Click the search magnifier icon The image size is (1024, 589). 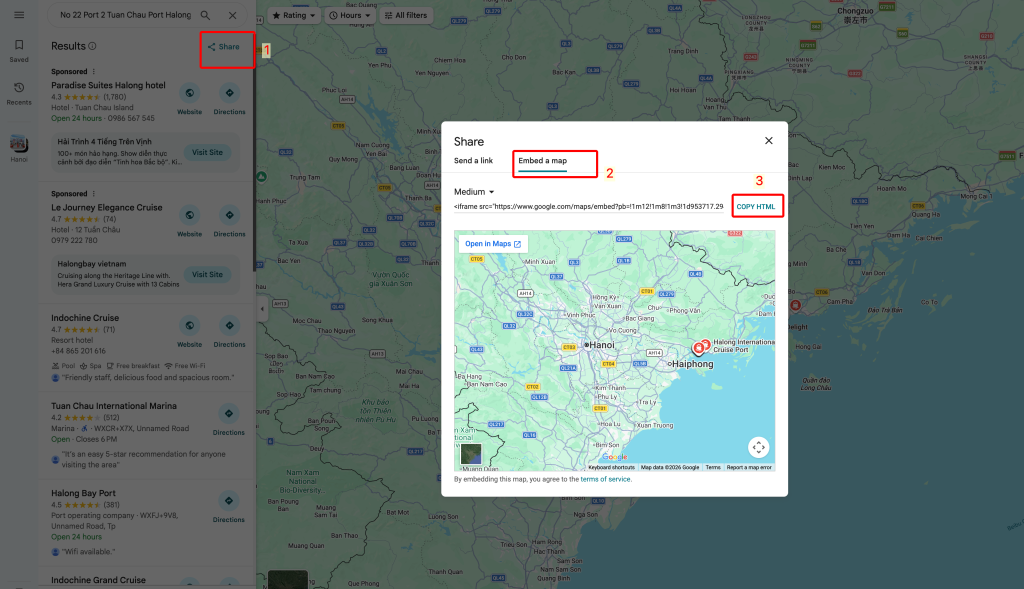[x=206, y=16]
